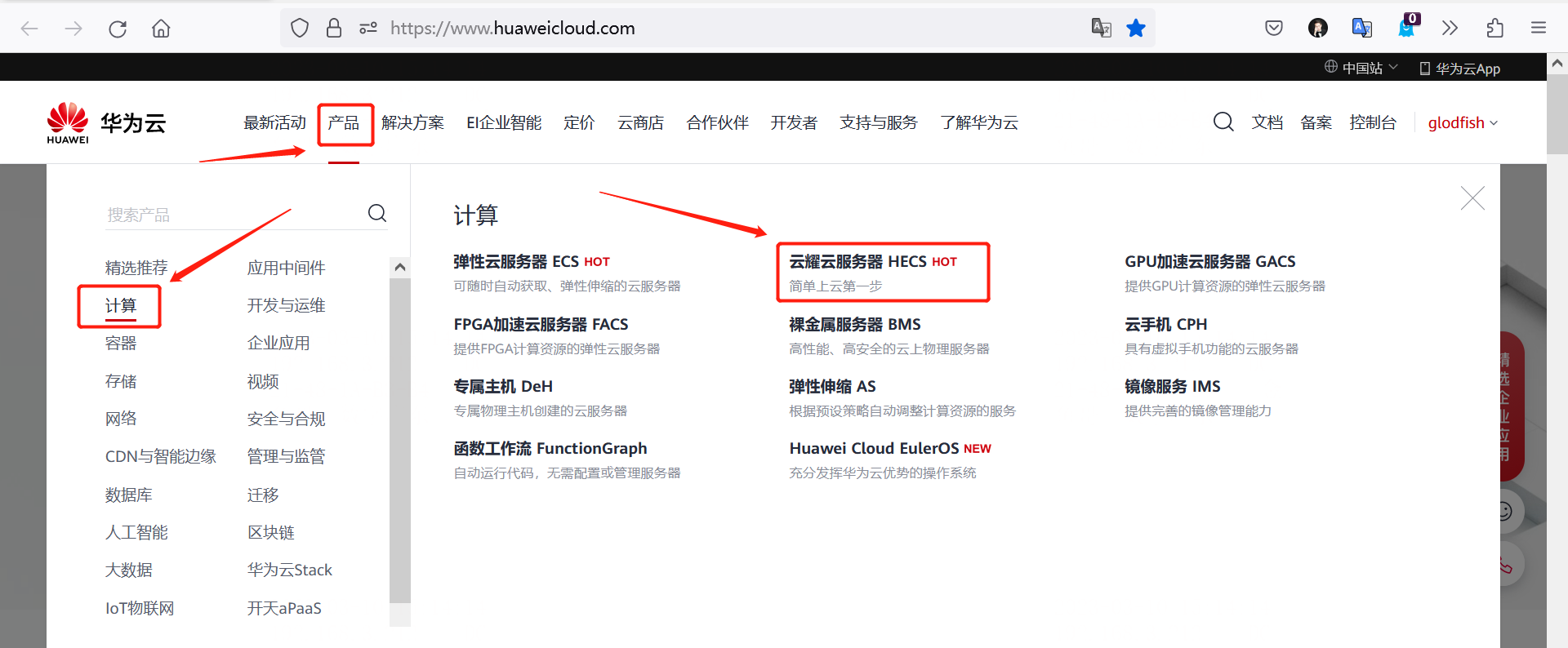Open 弹性云服务器 ECS product
The width and height of the screenshot is (1568, 648).
coord(516,262)
